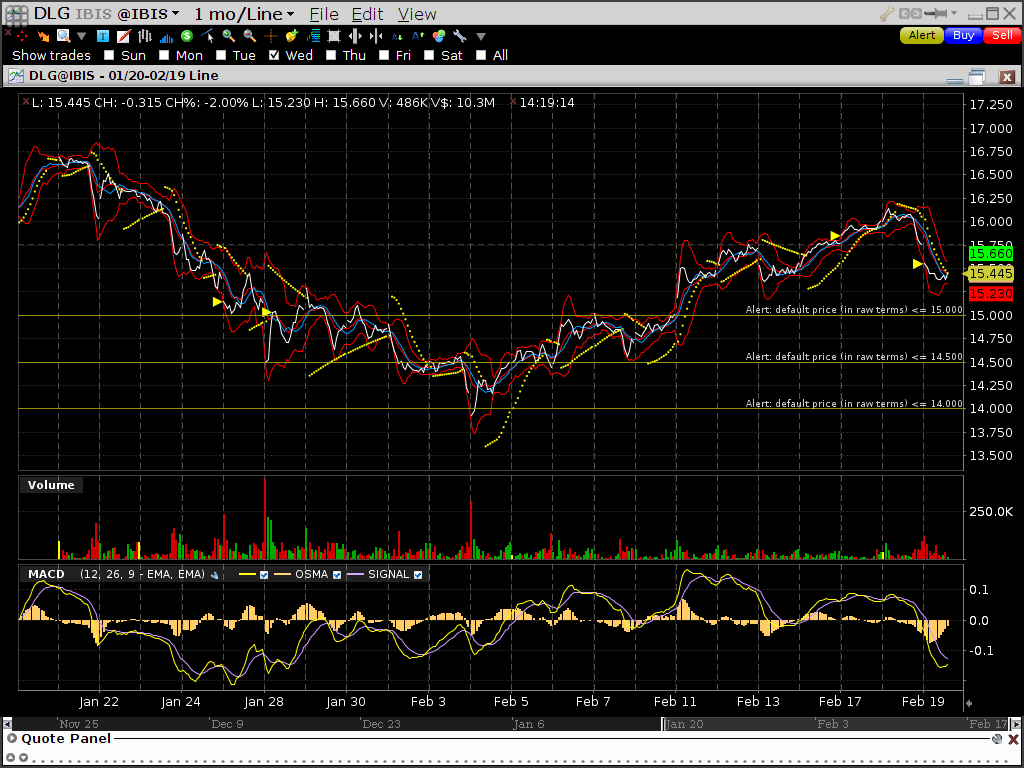Open the Edit menu

pyautogui.click(x=368, y=14)
